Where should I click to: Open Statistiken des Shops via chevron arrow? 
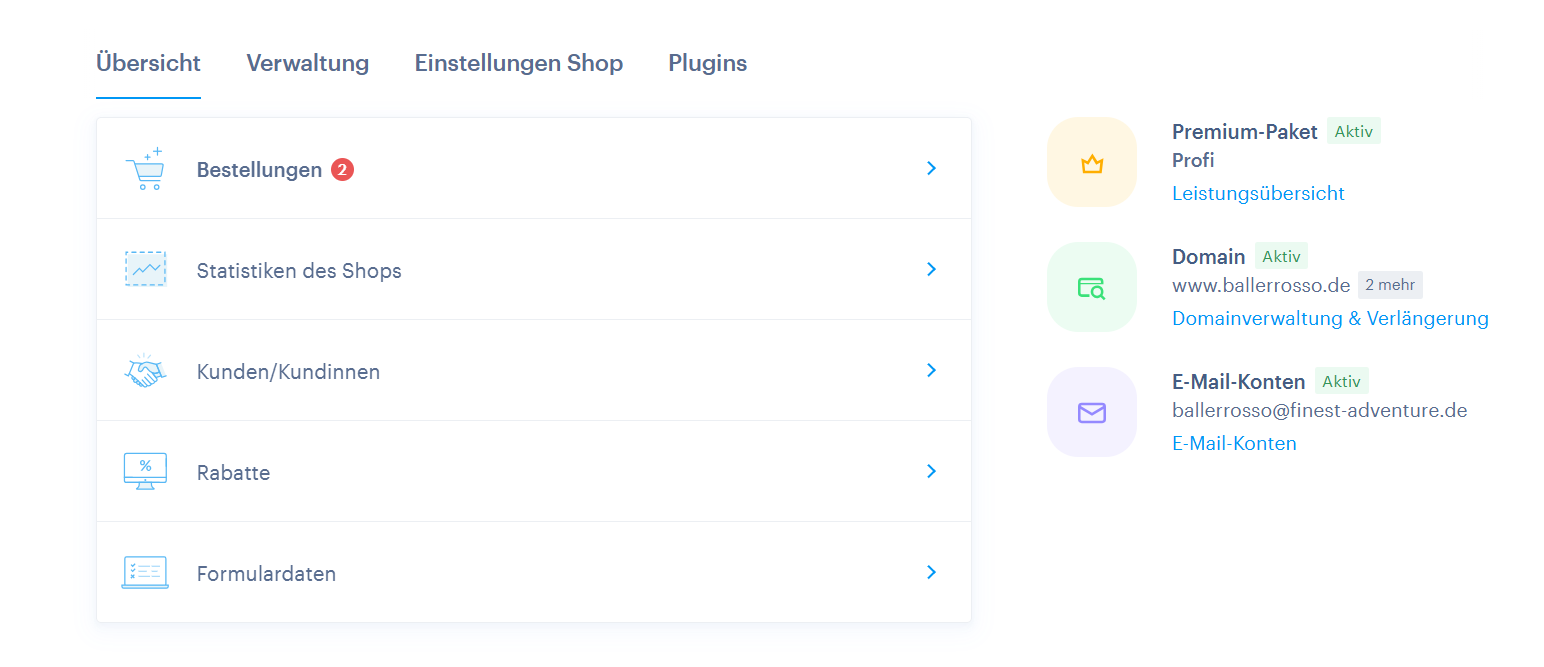931,269
